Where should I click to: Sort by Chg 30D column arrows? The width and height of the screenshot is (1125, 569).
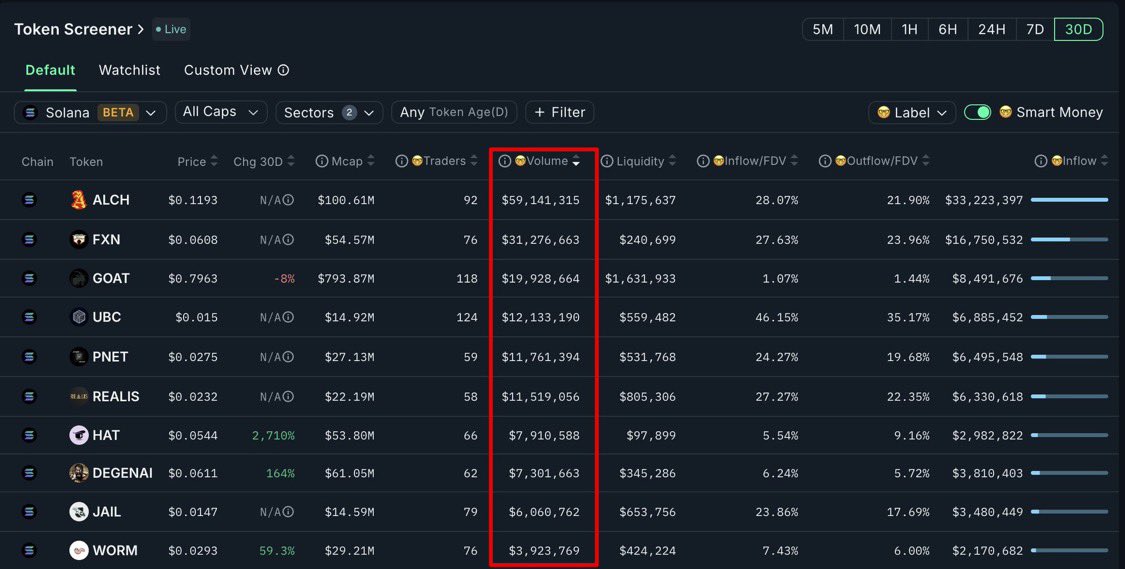(x=291, y=161)
